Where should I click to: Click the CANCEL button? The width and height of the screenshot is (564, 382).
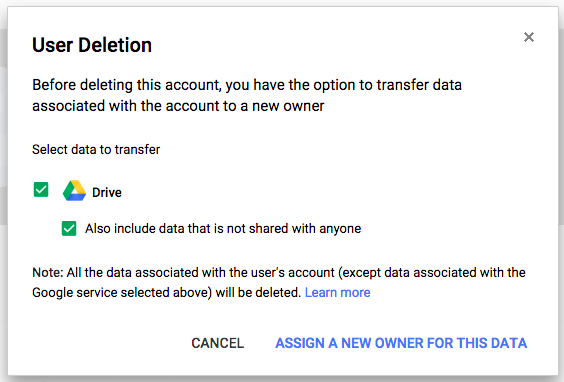click(218, 343)
